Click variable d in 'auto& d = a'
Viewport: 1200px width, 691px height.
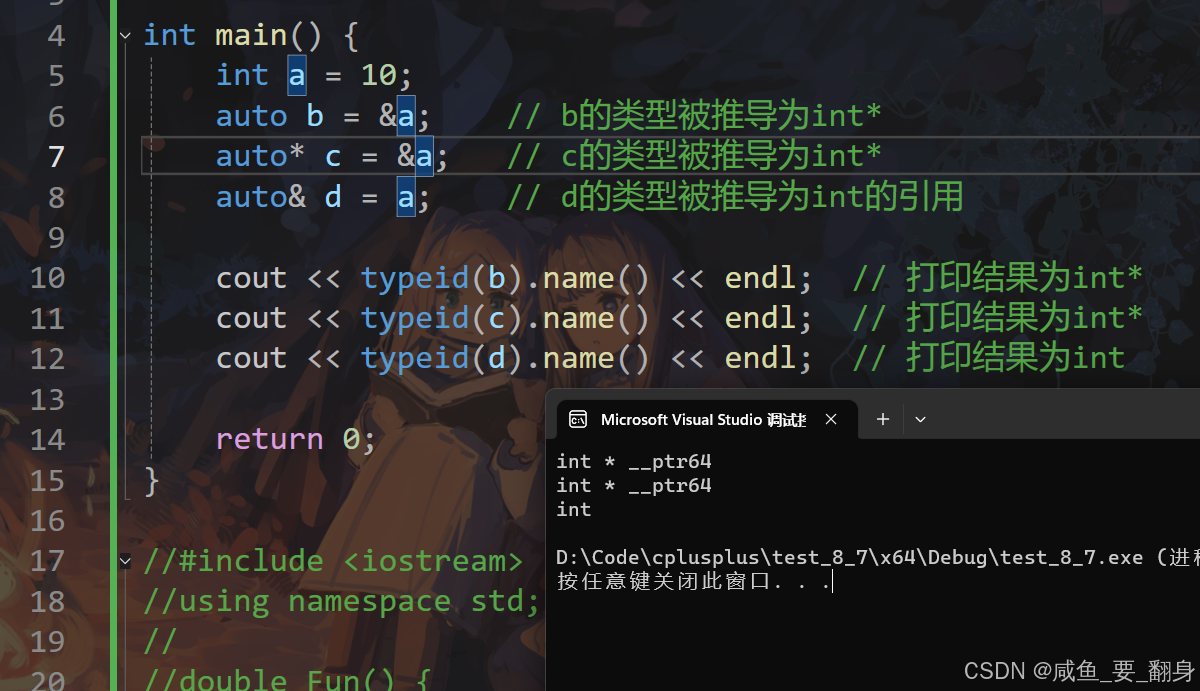333,197
